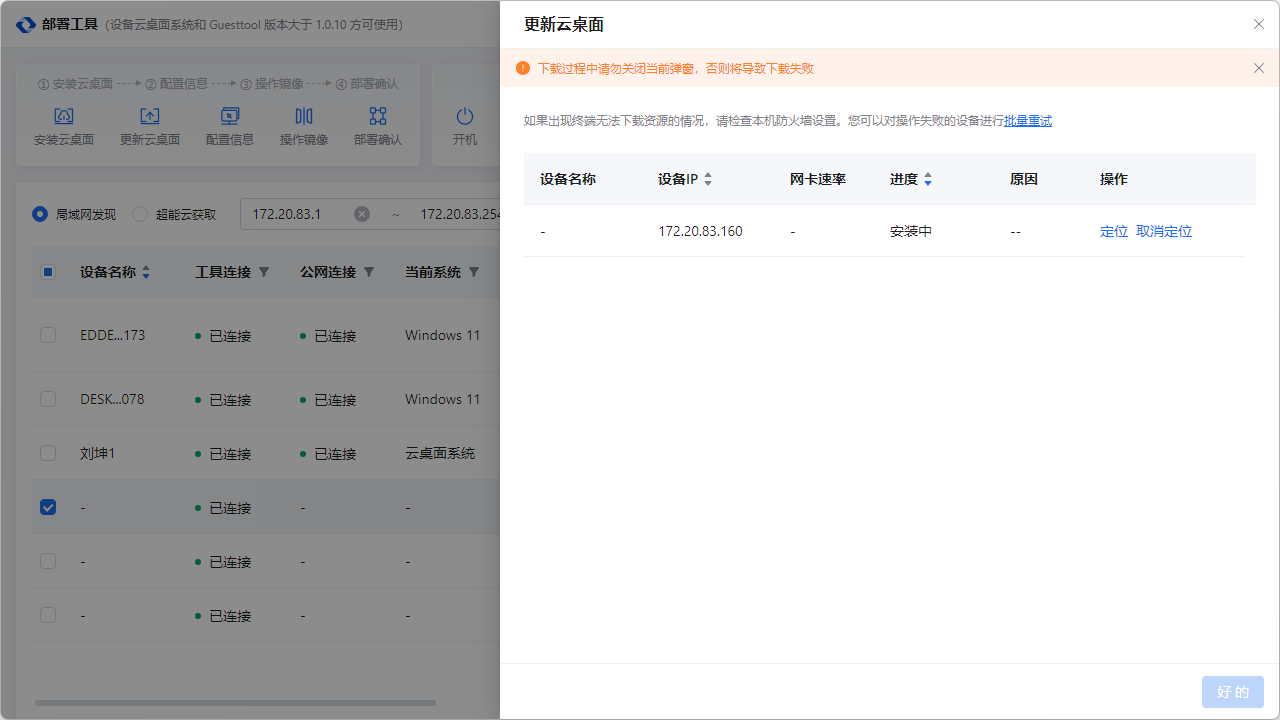The height and width of the screenshot is (720, 1280).
Task: Toggle the select-all header checkbox
Action: tap(48, 272)
